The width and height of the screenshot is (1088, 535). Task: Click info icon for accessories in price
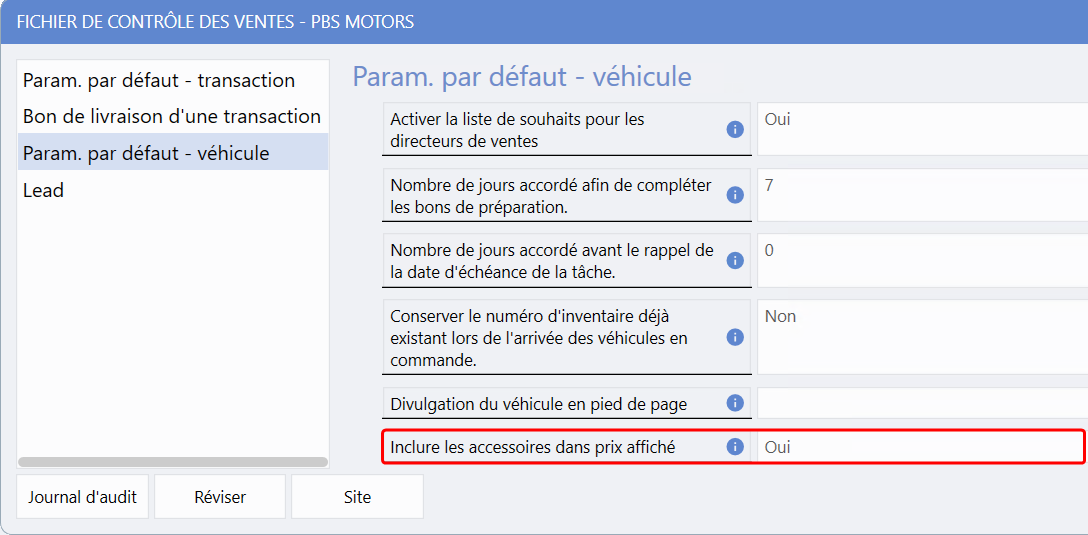pyautogui.click(x=734, y=447)
